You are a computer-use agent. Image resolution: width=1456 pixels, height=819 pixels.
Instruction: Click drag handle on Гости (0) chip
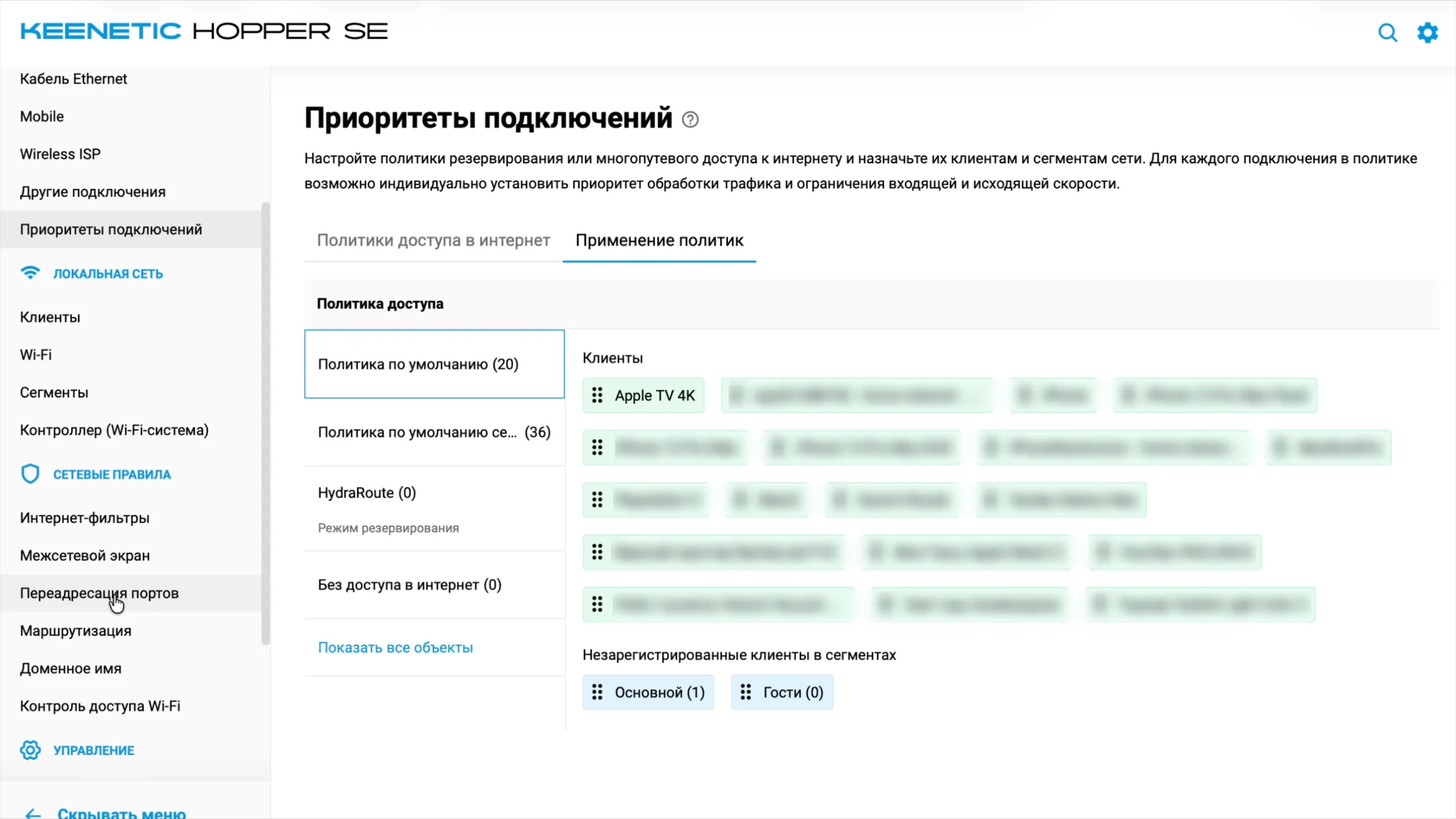(x=746, y=692)
